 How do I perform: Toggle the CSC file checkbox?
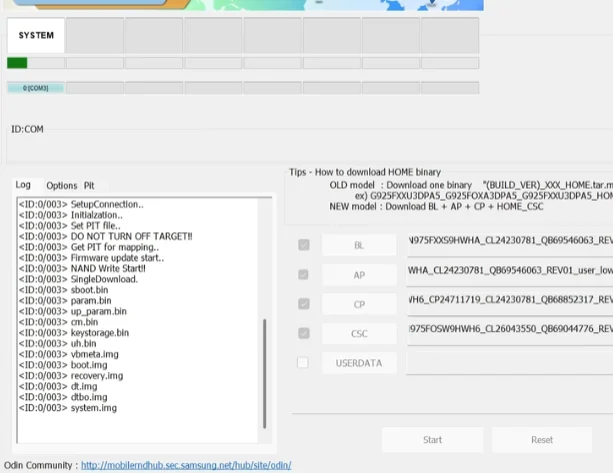tap(303, 333)
